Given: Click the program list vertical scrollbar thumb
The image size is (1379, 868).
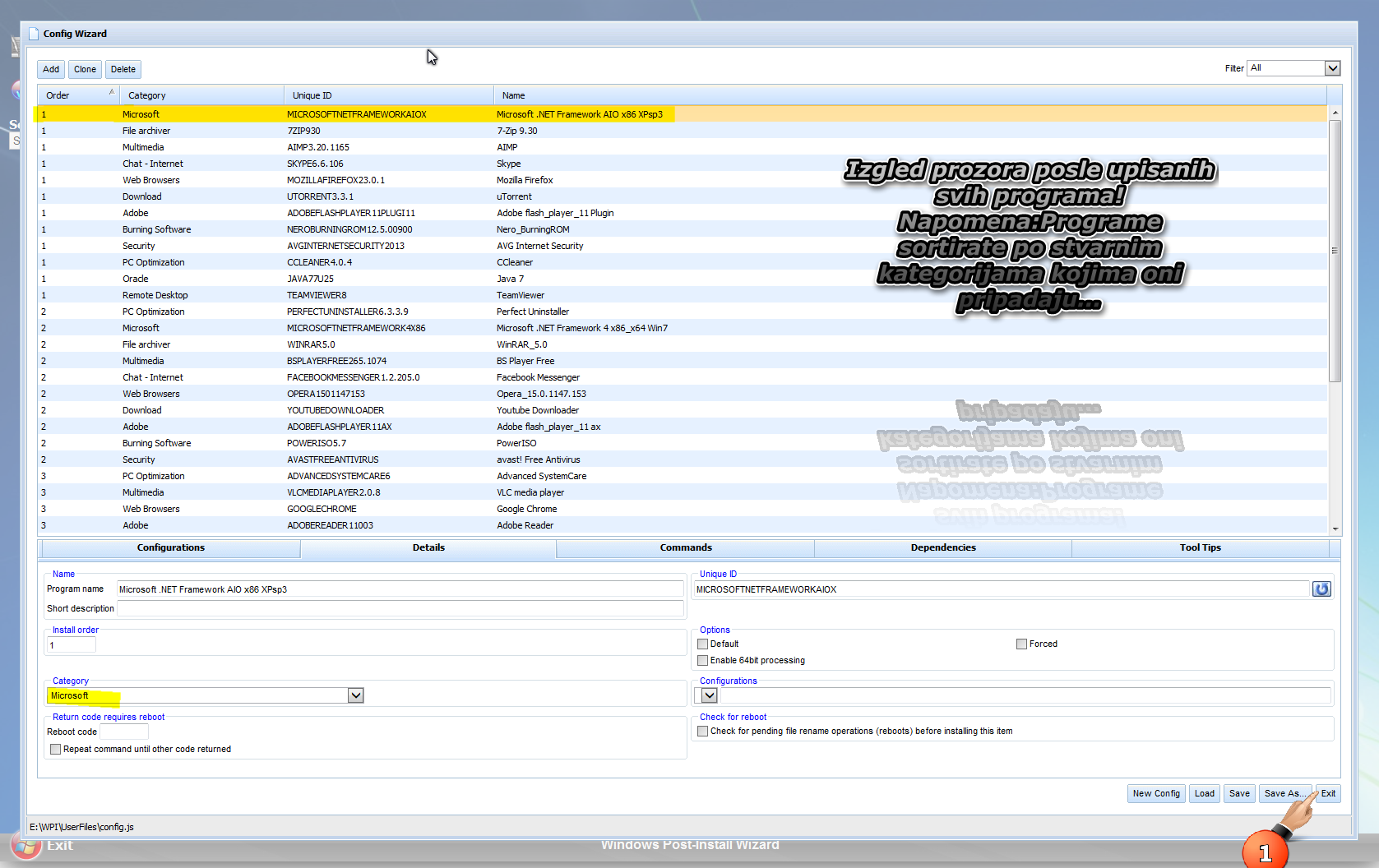Looking at the screenshot, I should (1335, 251).
